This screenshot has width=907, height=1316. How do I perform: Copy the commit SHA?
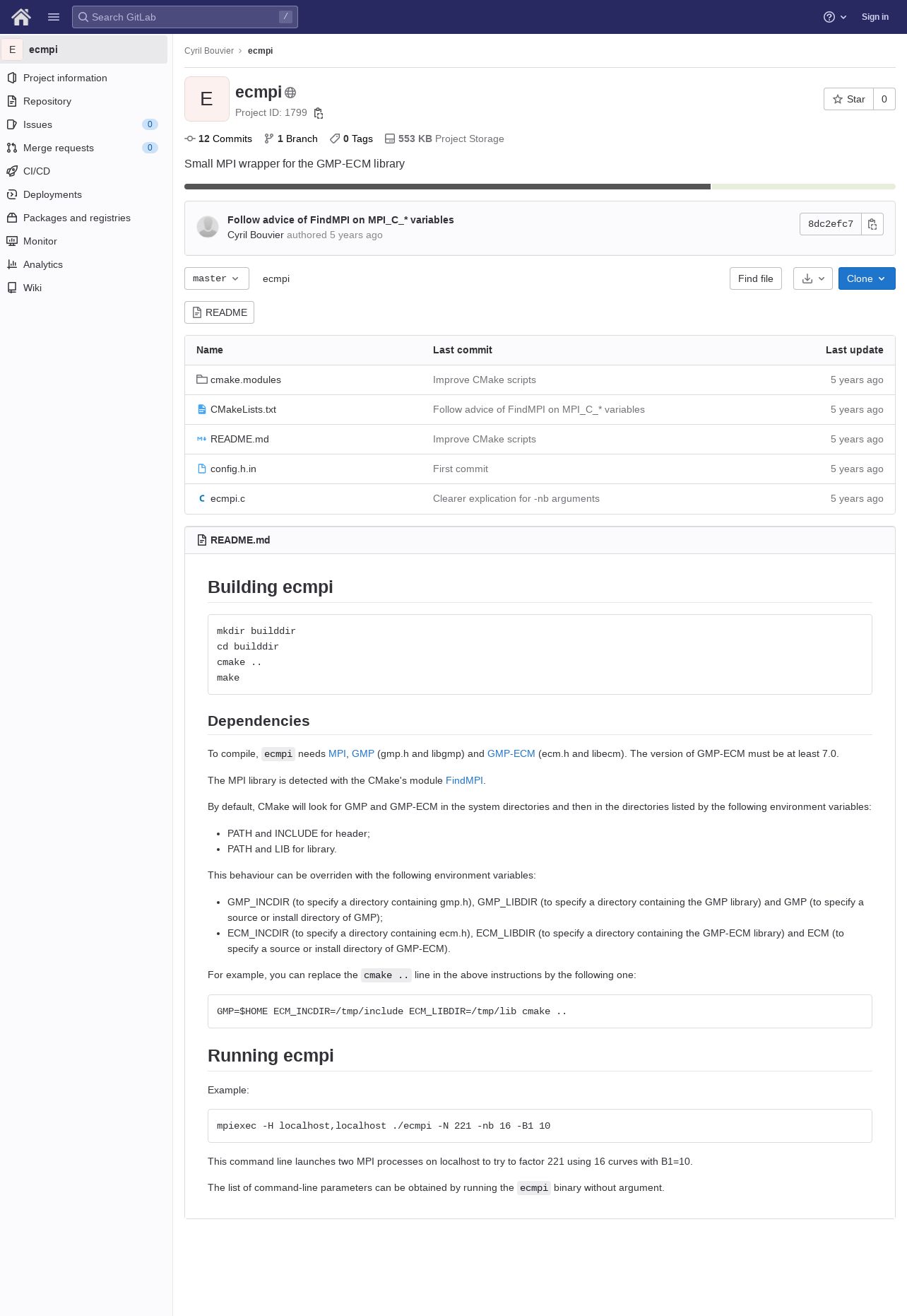(x=872, y=224)
